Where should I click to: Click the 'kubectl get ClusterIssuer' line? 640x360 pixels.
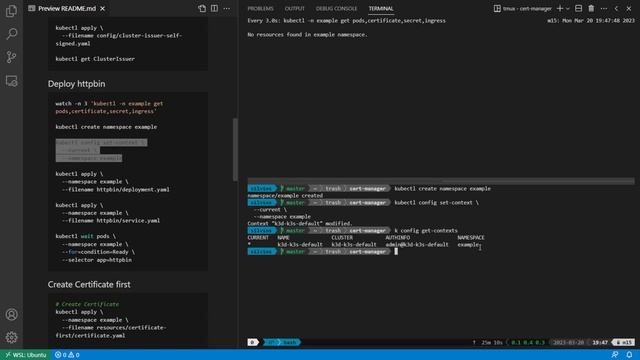[x=95, y=59]
